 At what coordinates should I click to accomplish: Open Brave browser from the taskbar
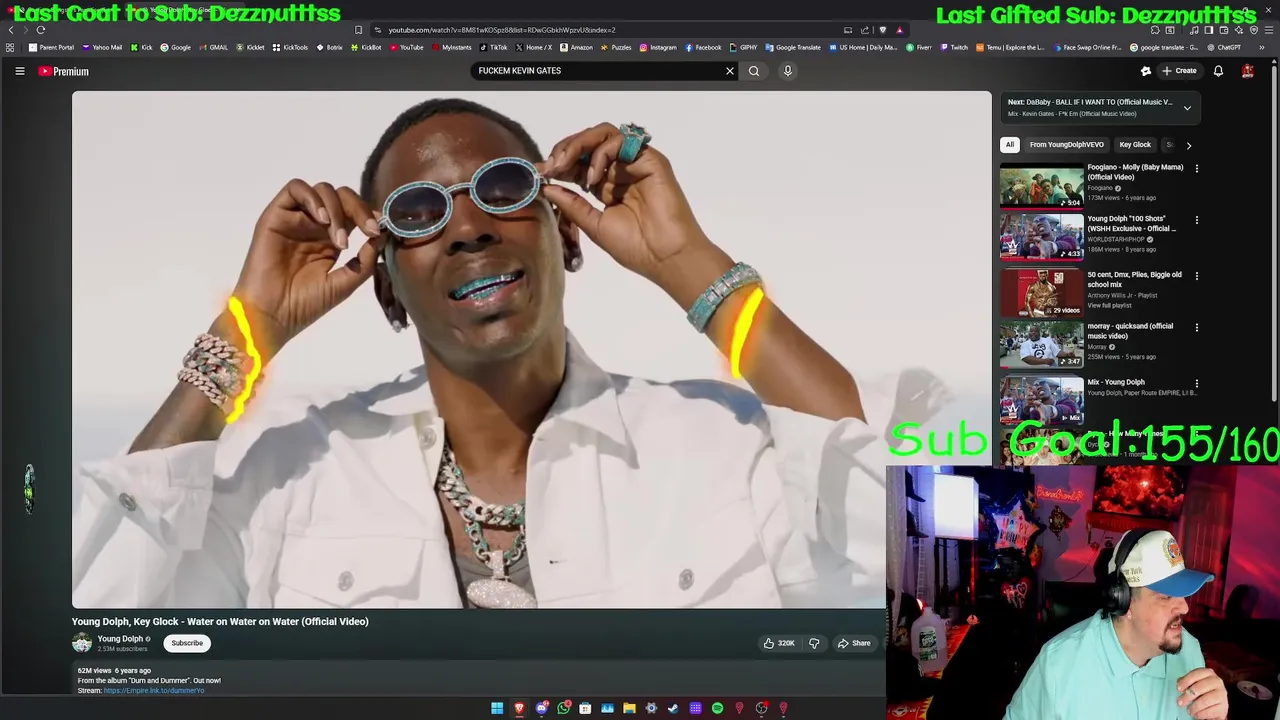point(519,708)
